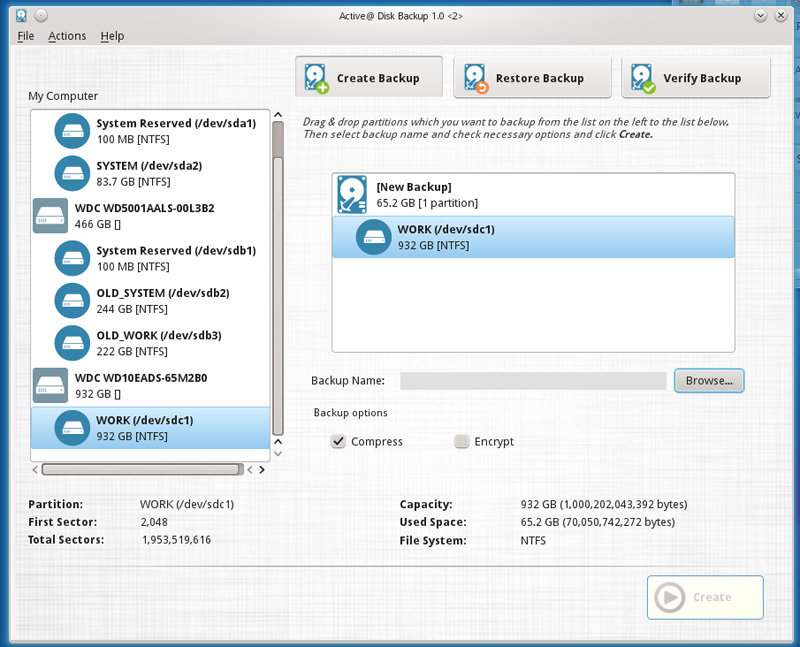800x647 pixels.
Task: Select the OLD_WORK (/dev/sdb3) partition
Action: coord(151,343)
